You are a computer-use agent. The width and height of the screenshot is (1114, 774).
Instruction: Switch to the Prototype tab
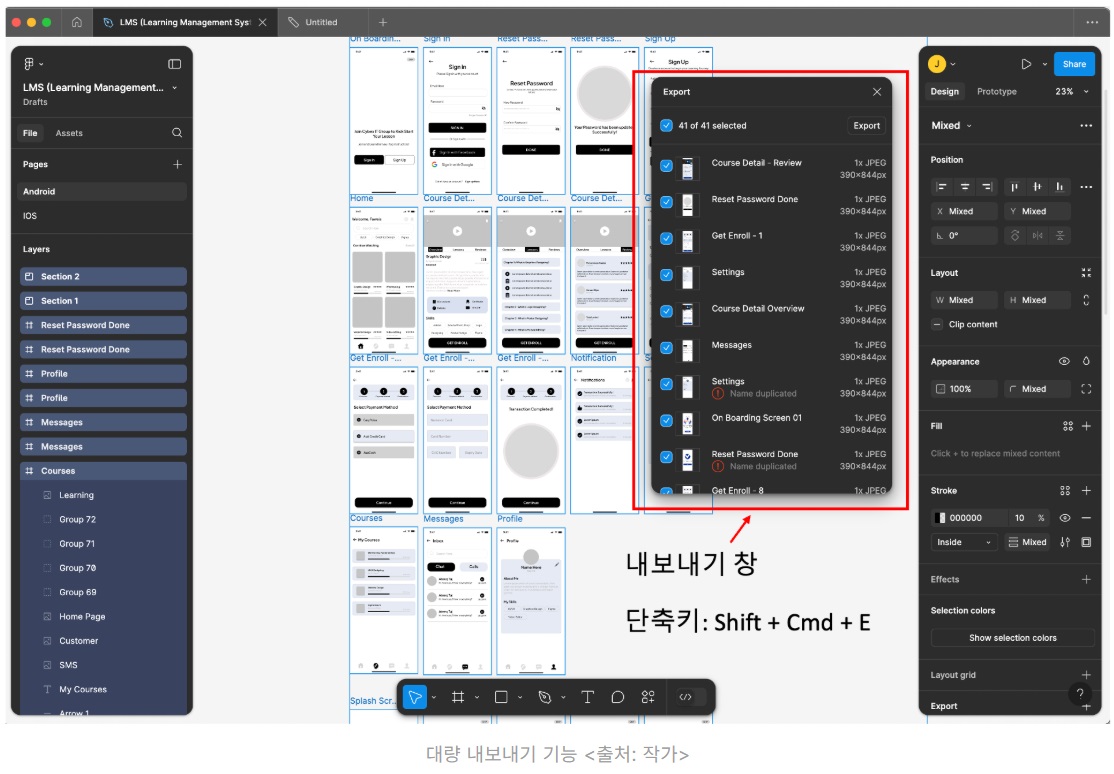(x=996, y=92)
